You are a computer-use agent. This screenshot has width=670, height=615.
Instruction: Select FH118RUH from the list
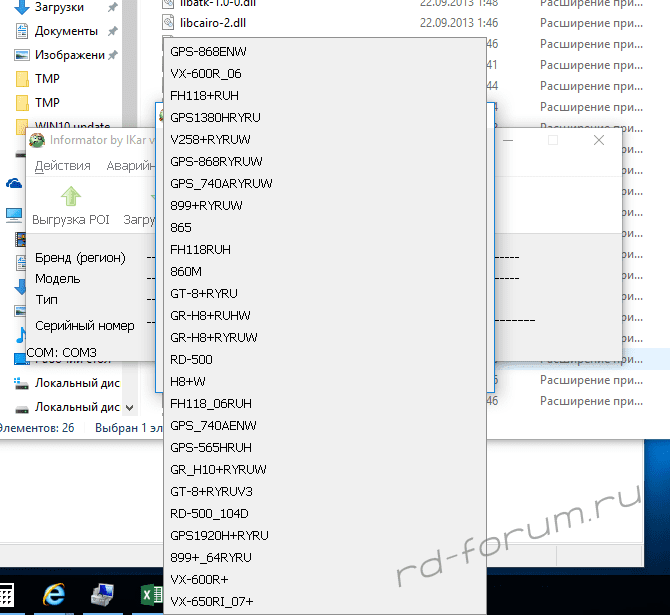click(325, 250)
